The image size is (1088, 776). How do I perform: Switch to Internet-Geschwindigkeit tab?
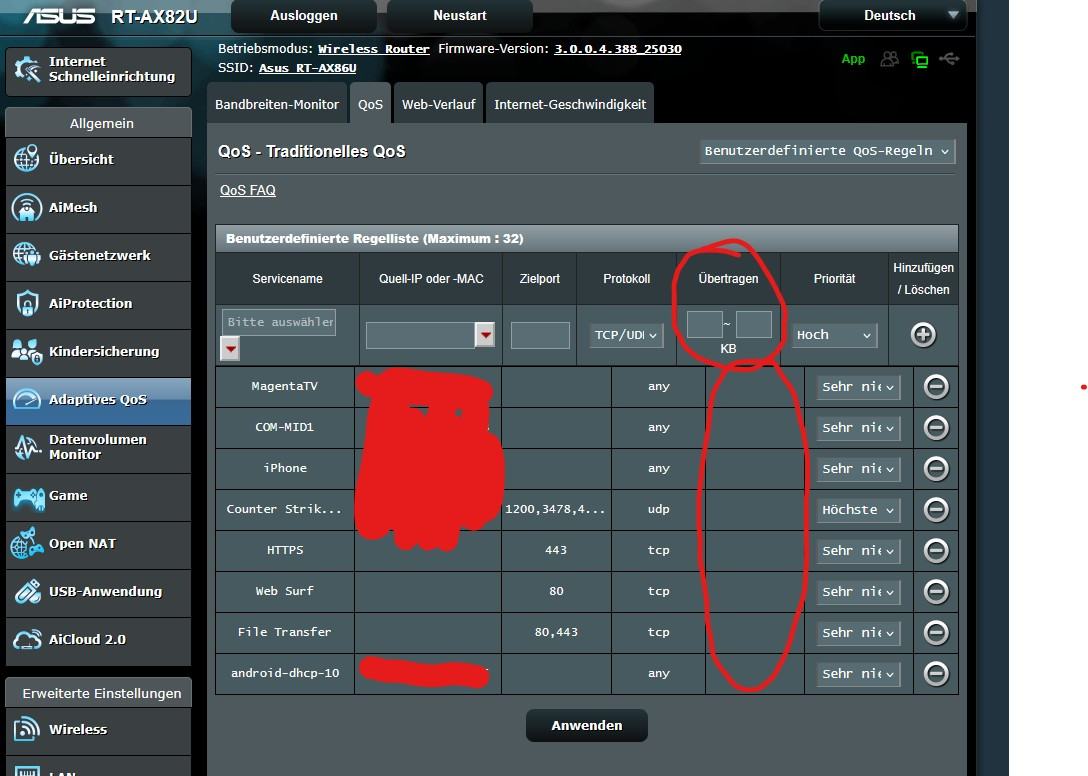click(570, 104)
